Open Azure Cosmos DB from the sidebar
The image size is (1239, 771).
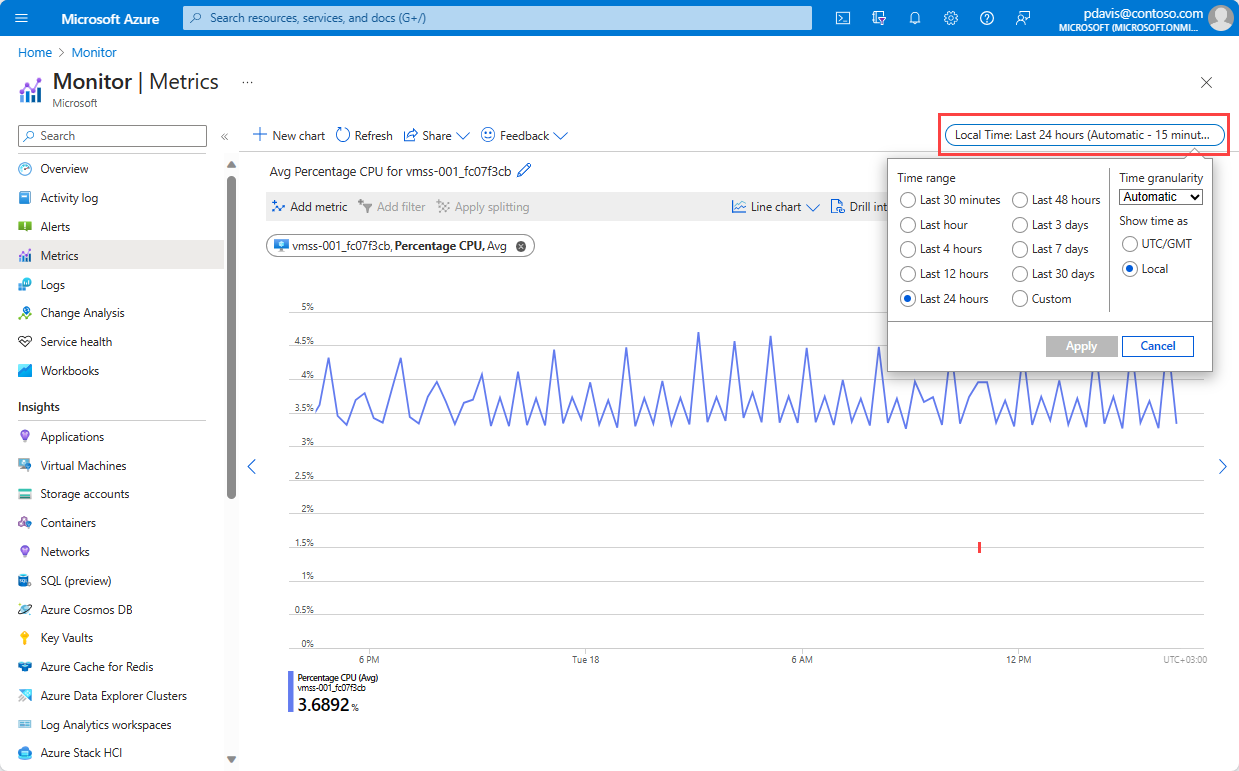(x=86, y=609)
